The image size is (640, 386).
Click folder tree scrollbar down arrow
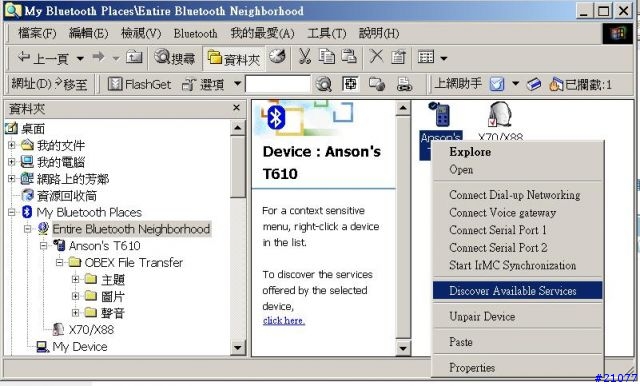click(238, 348)
